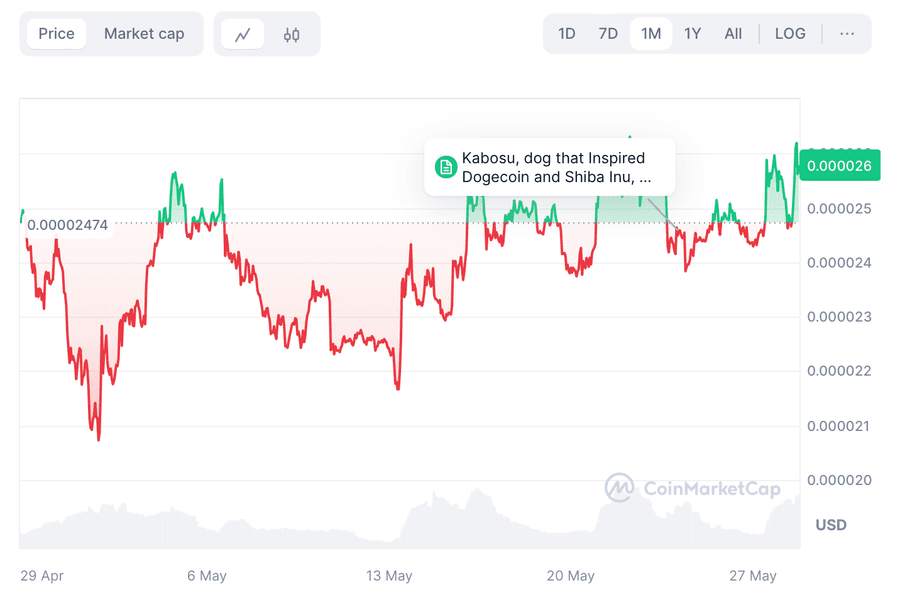Show All time price history

tap(733, 34)
